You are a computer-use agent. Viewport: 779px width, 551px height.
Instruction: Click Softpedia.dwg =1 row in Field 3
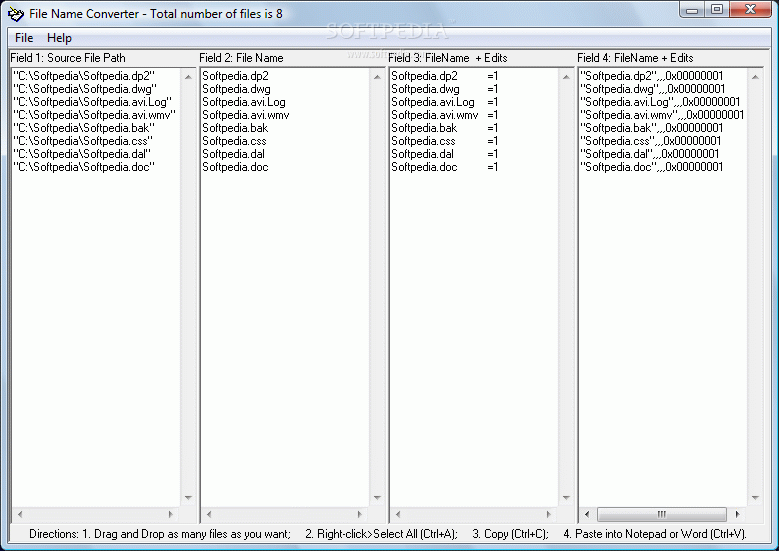coord(445,89)
